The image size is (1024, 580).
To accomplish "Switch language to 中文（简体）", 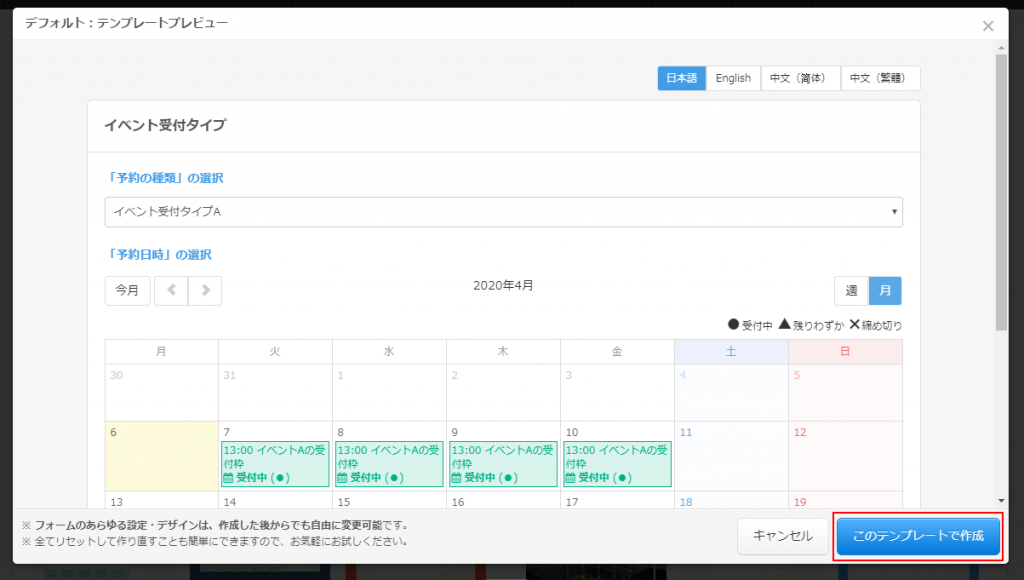I will click(x=800, y=78).
